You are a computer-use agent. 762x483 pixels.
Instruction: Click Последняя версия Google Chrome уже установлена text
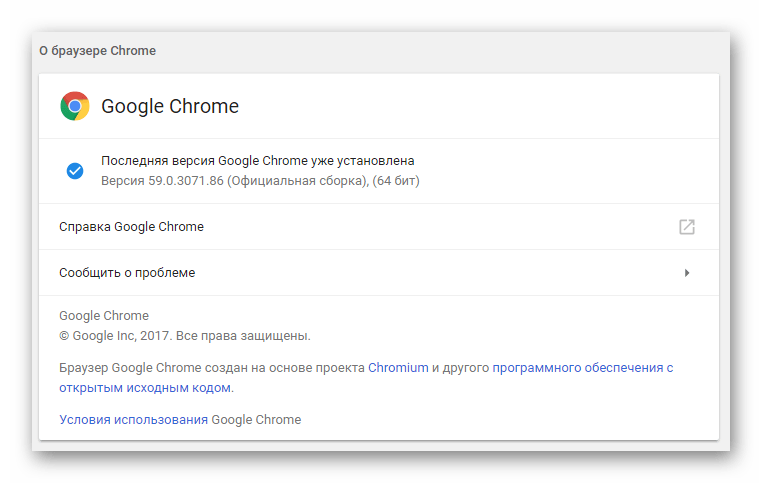pos(258,160)
